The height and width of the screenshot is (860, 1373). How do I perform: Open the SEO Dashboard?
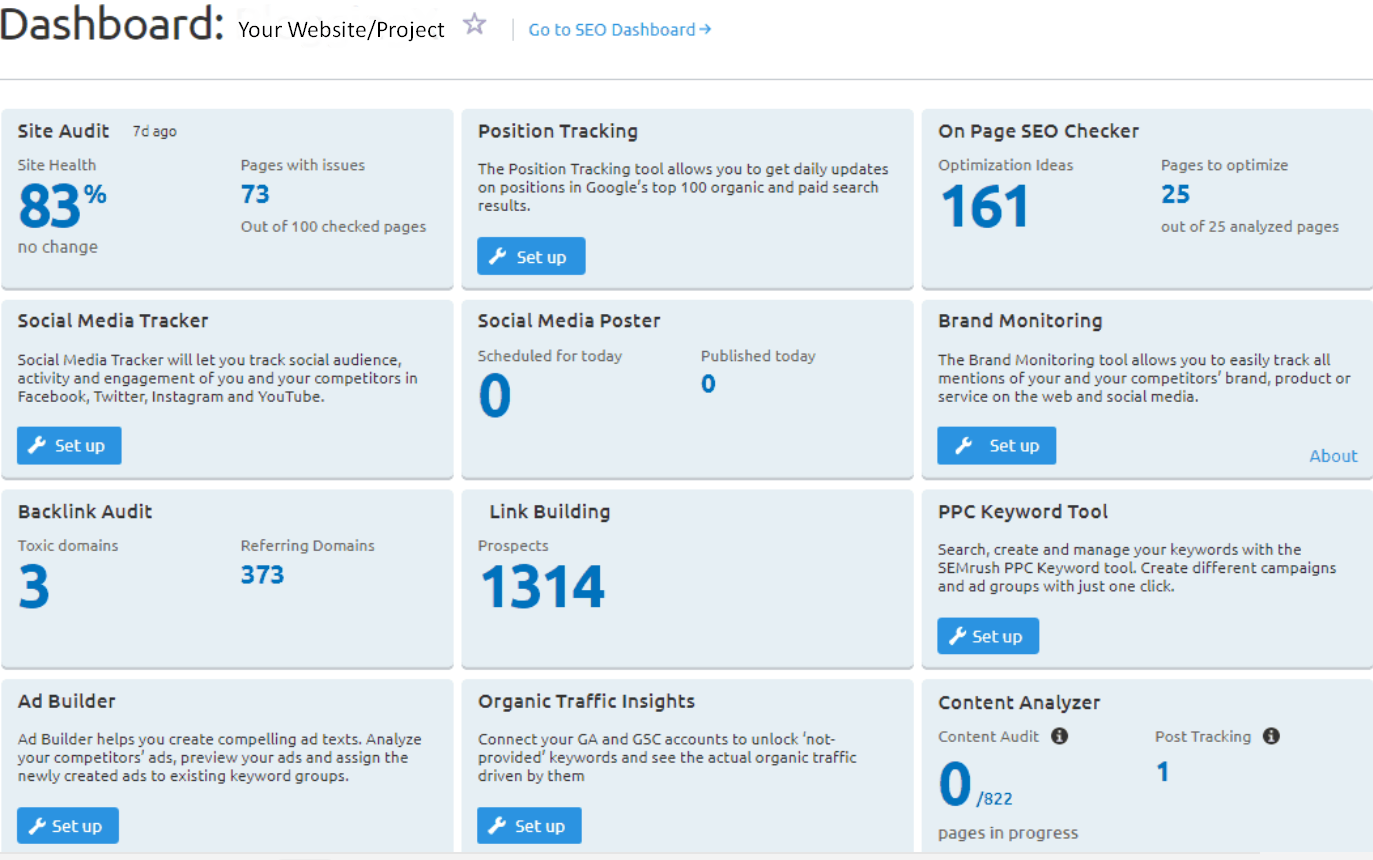click(x=612, y=29)
